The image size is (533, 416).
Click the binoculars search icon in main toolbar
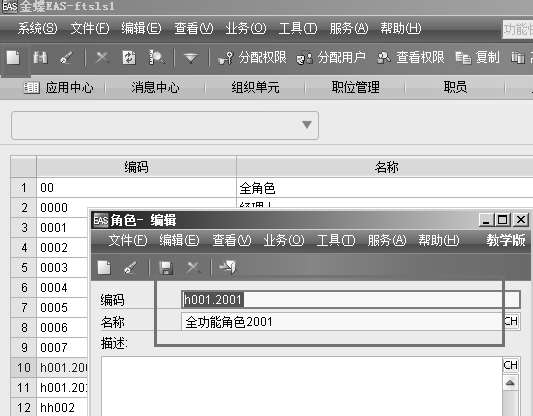40,57
